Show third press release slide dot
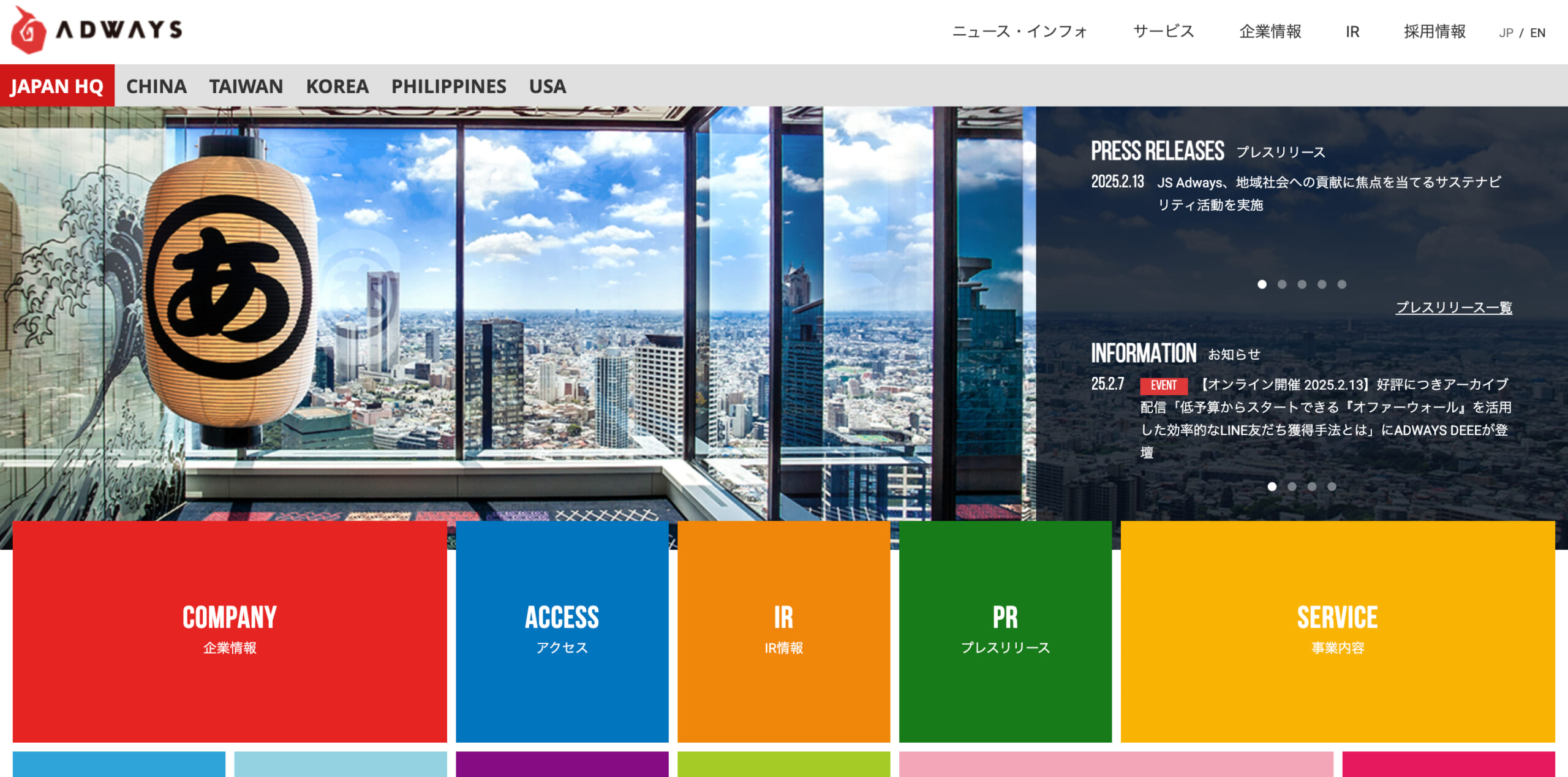 1302,284
